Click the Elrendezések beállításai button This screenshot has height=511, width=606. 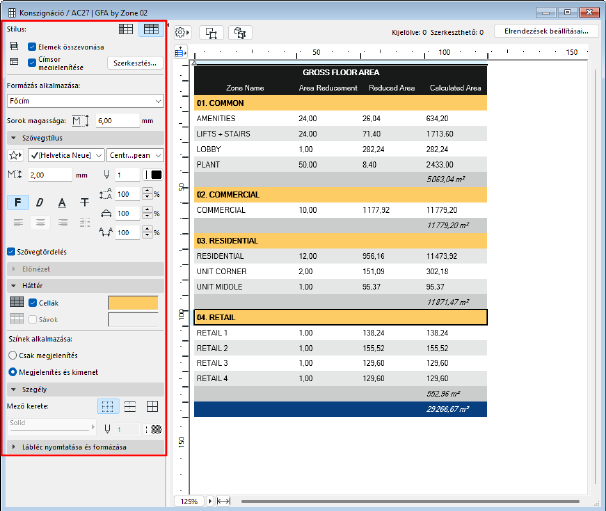(545, 32)
